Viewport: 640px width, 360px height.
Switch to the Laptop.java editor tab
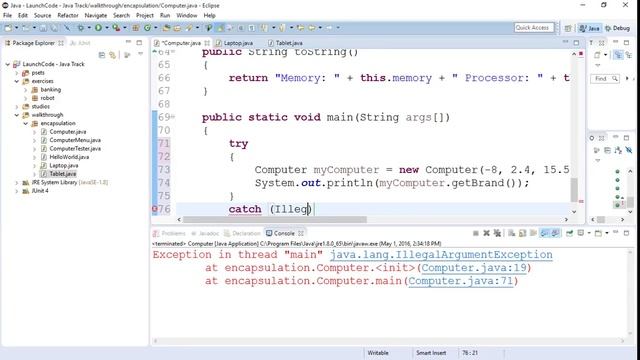tap(238, 43)
